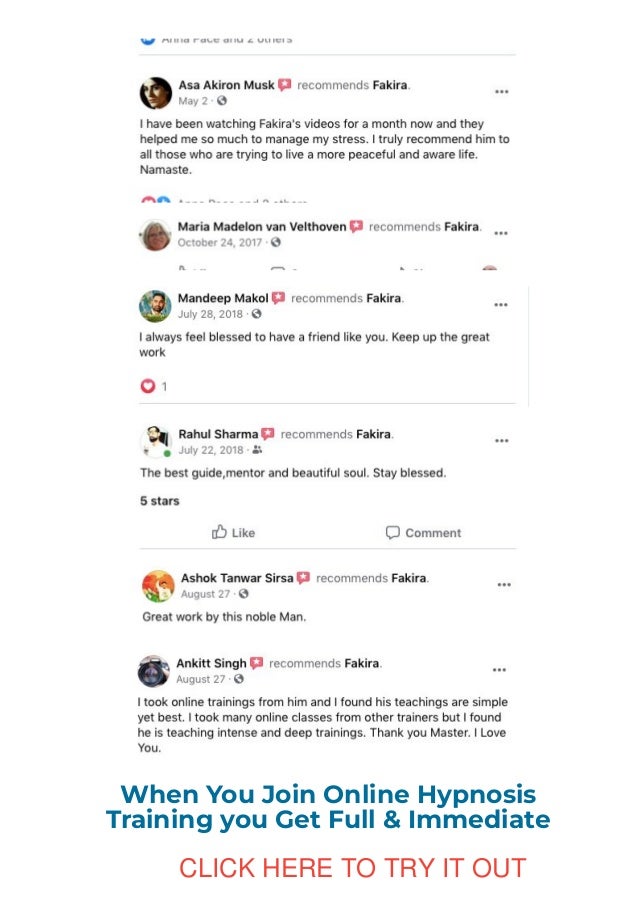Like Rahul Sharma's review
Screen dimensions: 638x903
(x=233, y=533)
